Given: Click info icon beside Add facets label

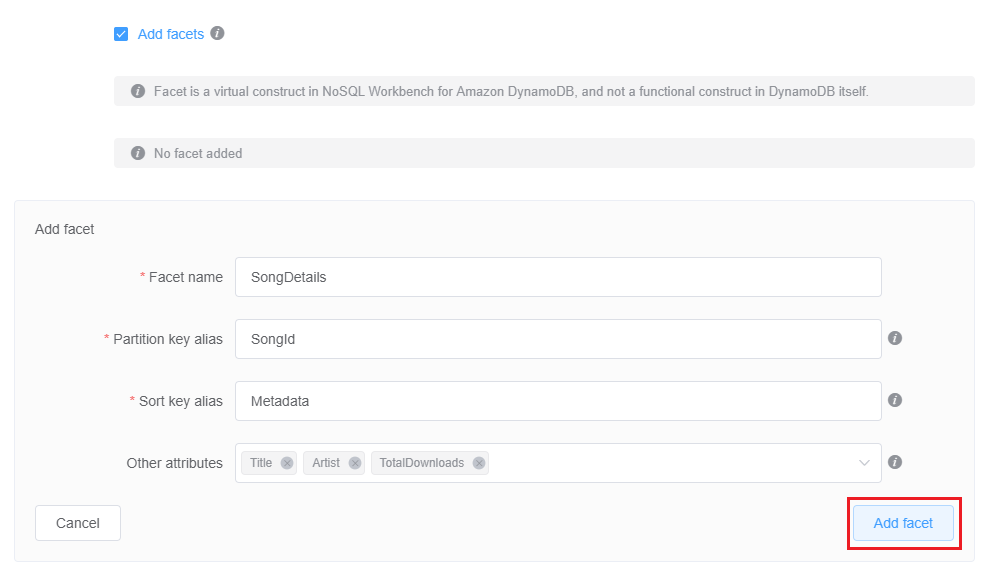Looking at the screenshot, I should (x=217, y=33).
